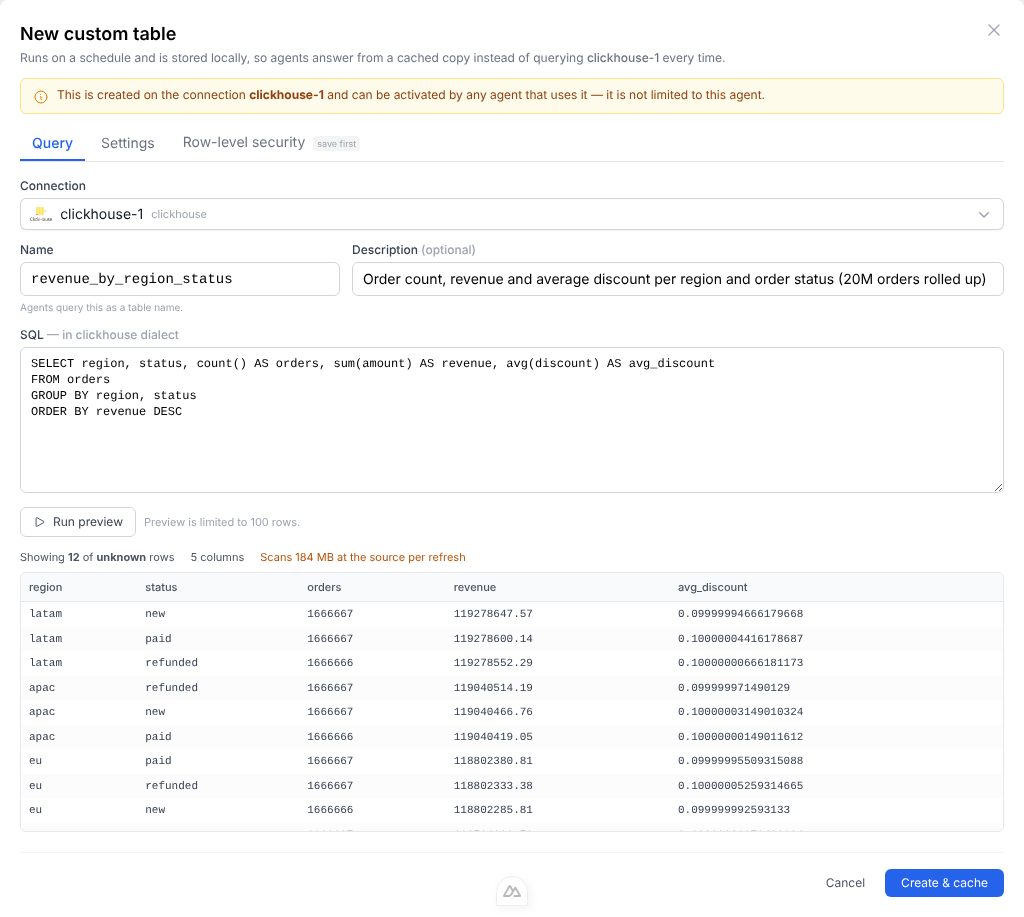The height and width of the screenshot is (917, 1024).
Task: Click Cancel button
Action: click(x=844, y=883)
